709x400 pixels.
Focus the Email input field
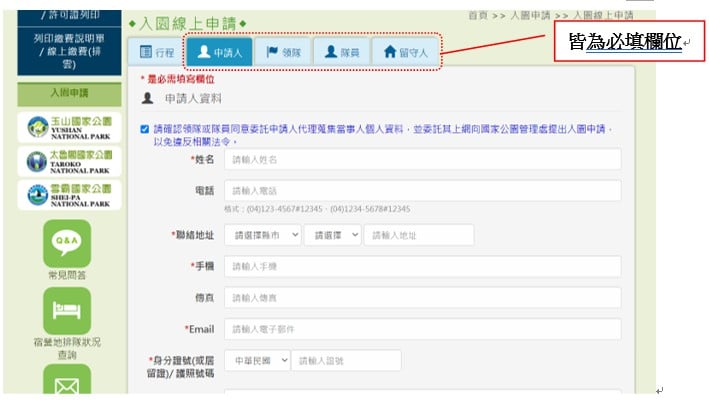[x=422, y=329]
